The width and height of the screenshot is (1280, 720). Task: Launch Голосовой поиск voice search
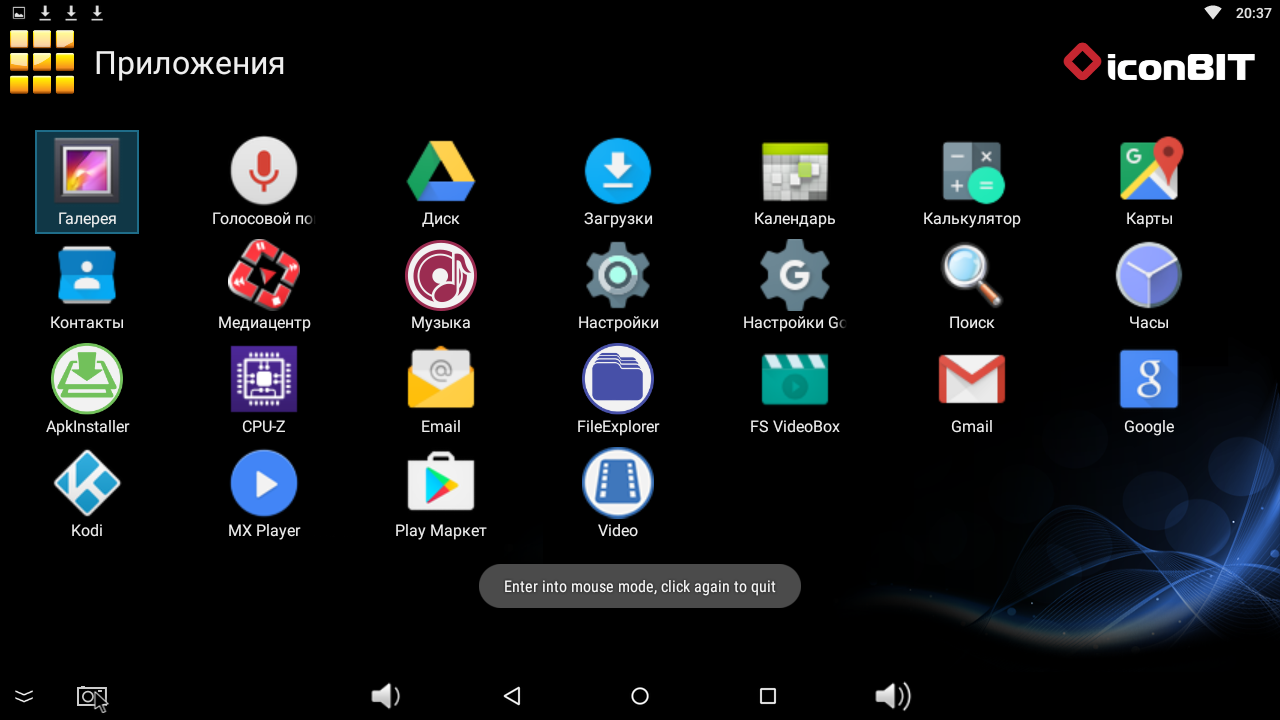coord(264,182)
